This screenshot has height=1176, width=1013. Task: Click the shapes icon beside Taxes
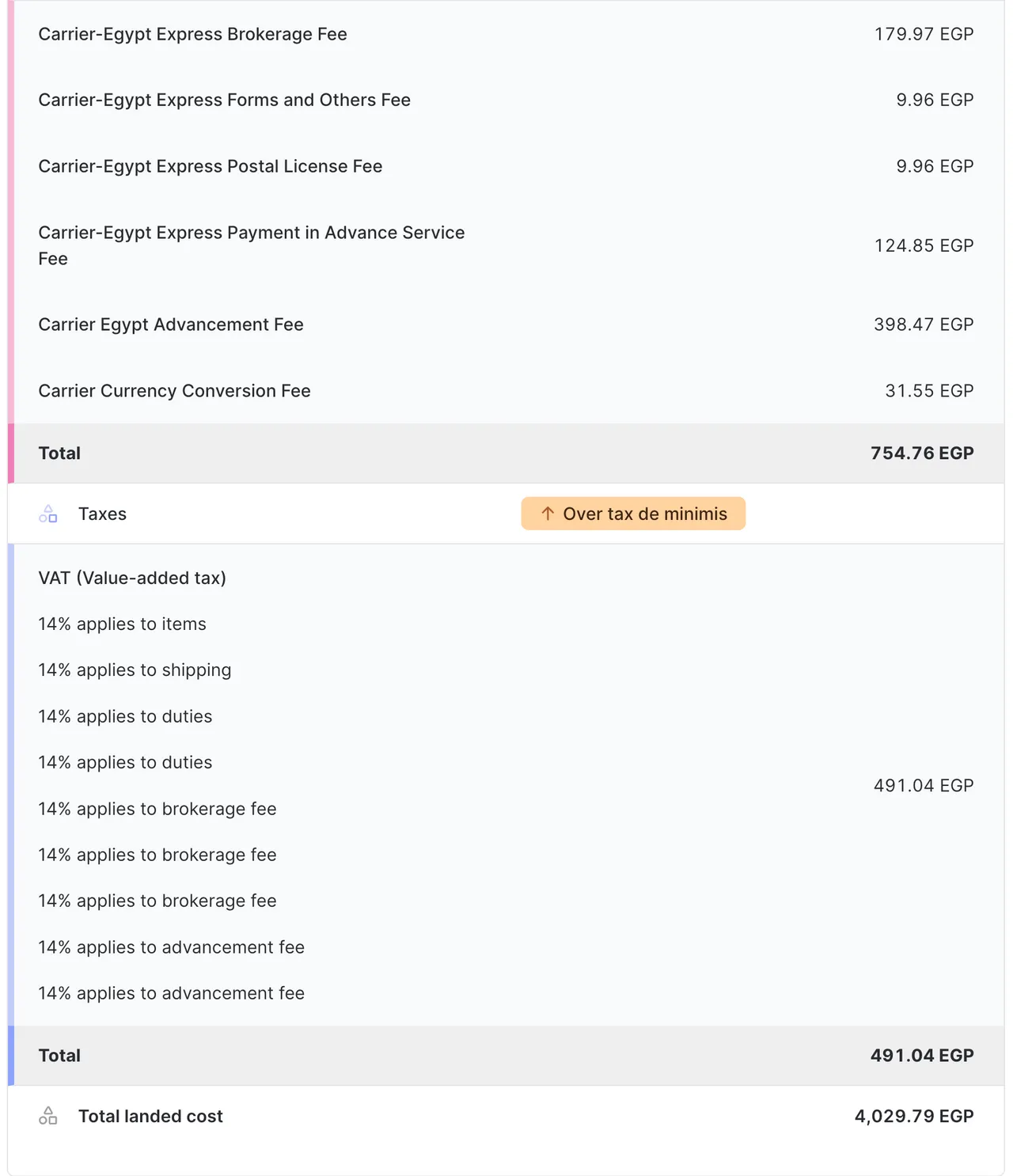tap(49, 514)
